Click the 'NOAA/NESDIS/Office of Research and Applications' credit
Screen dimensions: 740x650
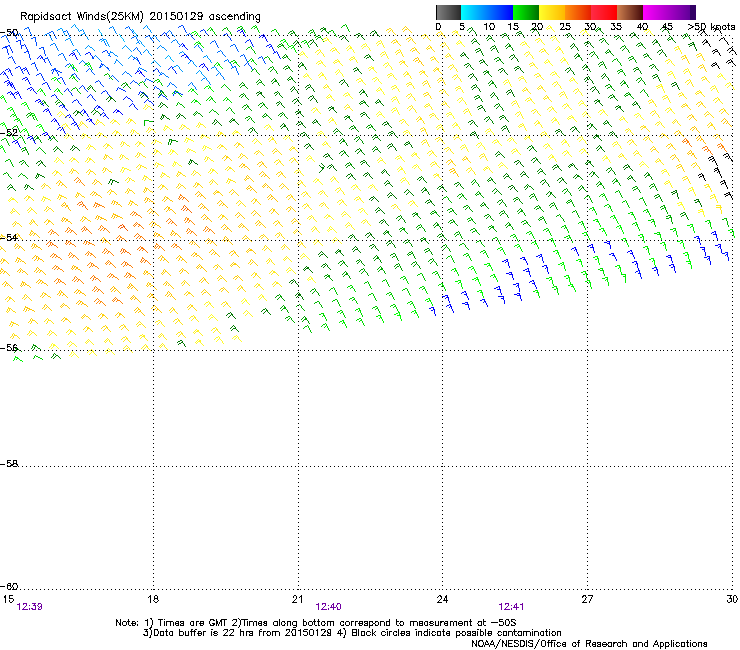pyautogui.click(x=589, y=644)
